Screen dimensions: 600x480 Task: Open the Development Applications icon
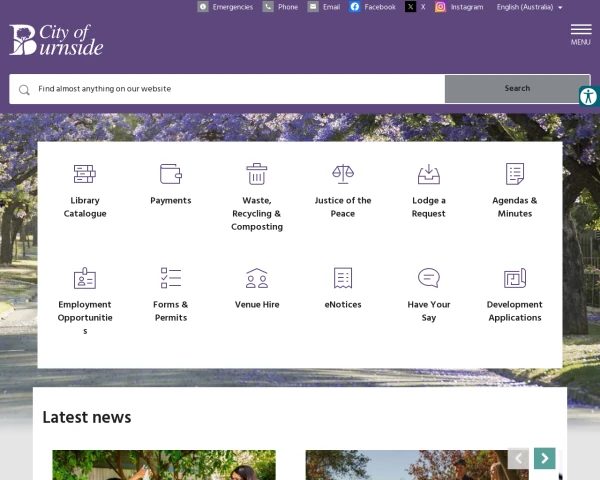515,278
